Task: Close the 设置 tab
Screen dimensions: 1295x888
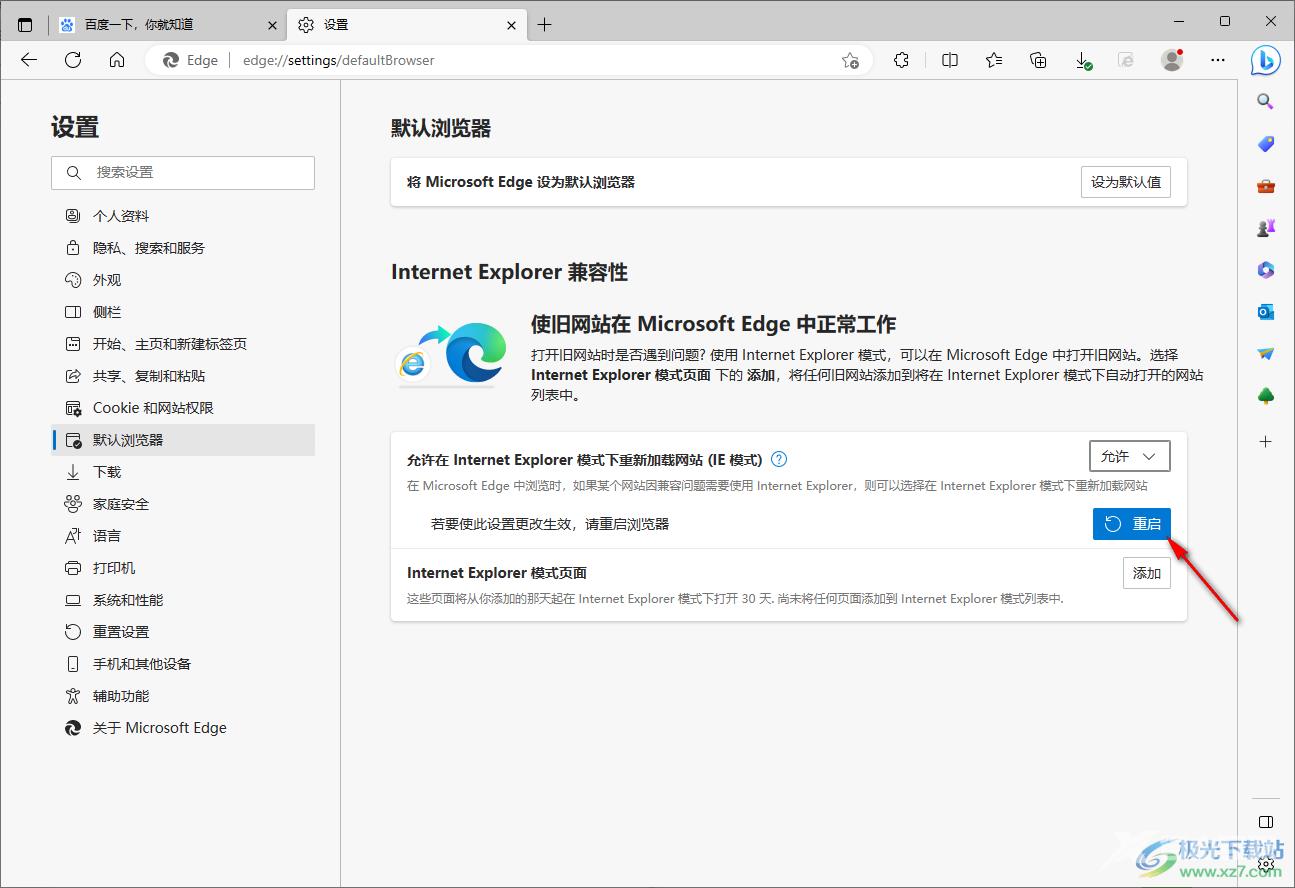Action: coord(511,25)
